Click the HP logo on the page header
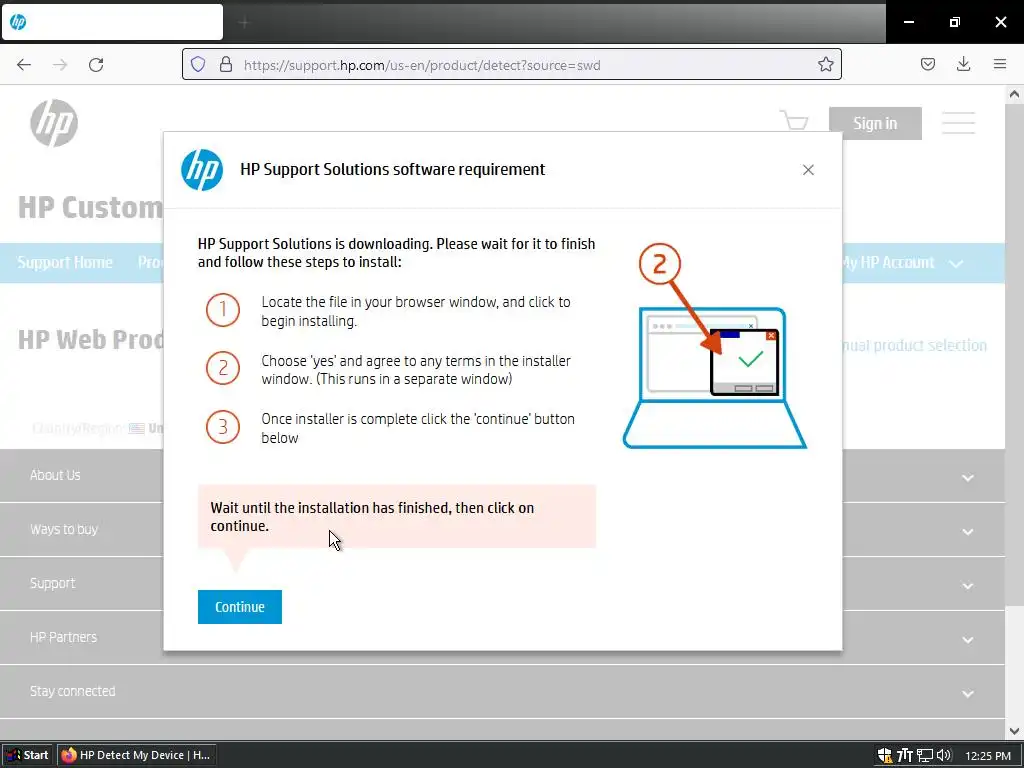This screenshot has height=768, width=1024. point(54,123)
